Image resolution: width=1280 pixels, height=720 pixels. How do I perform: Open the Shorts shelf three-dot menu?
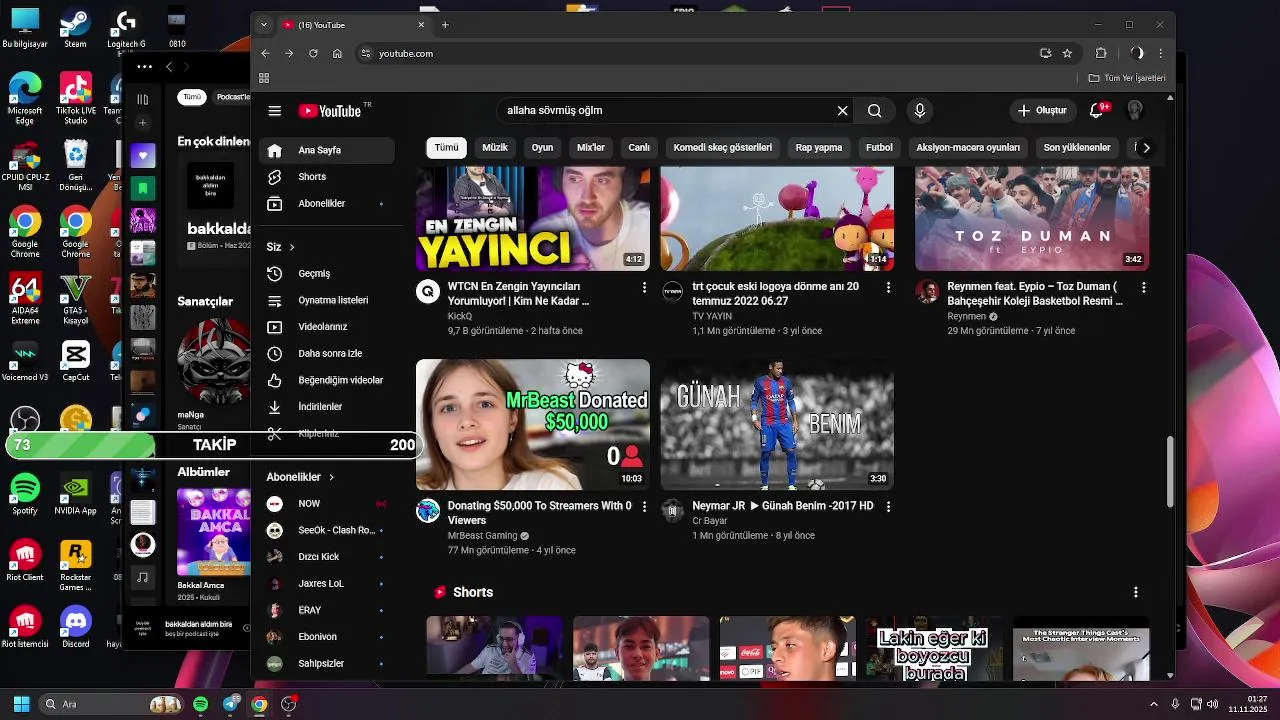coord(1135,592)
